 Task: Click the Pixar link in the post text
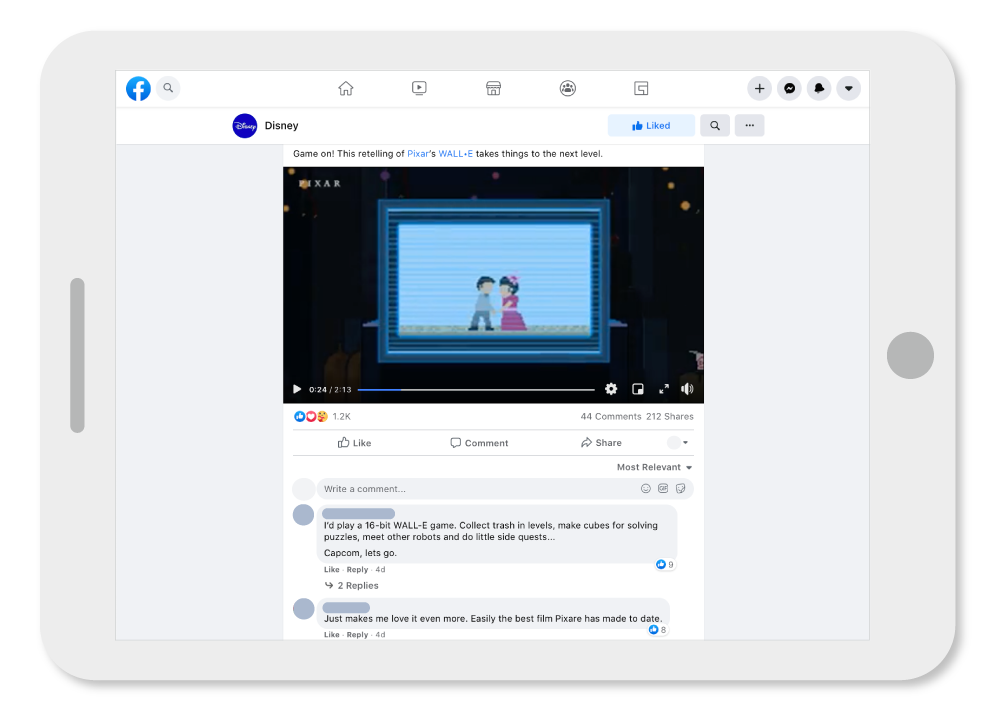pyautogui.click(x=418, y=153)
